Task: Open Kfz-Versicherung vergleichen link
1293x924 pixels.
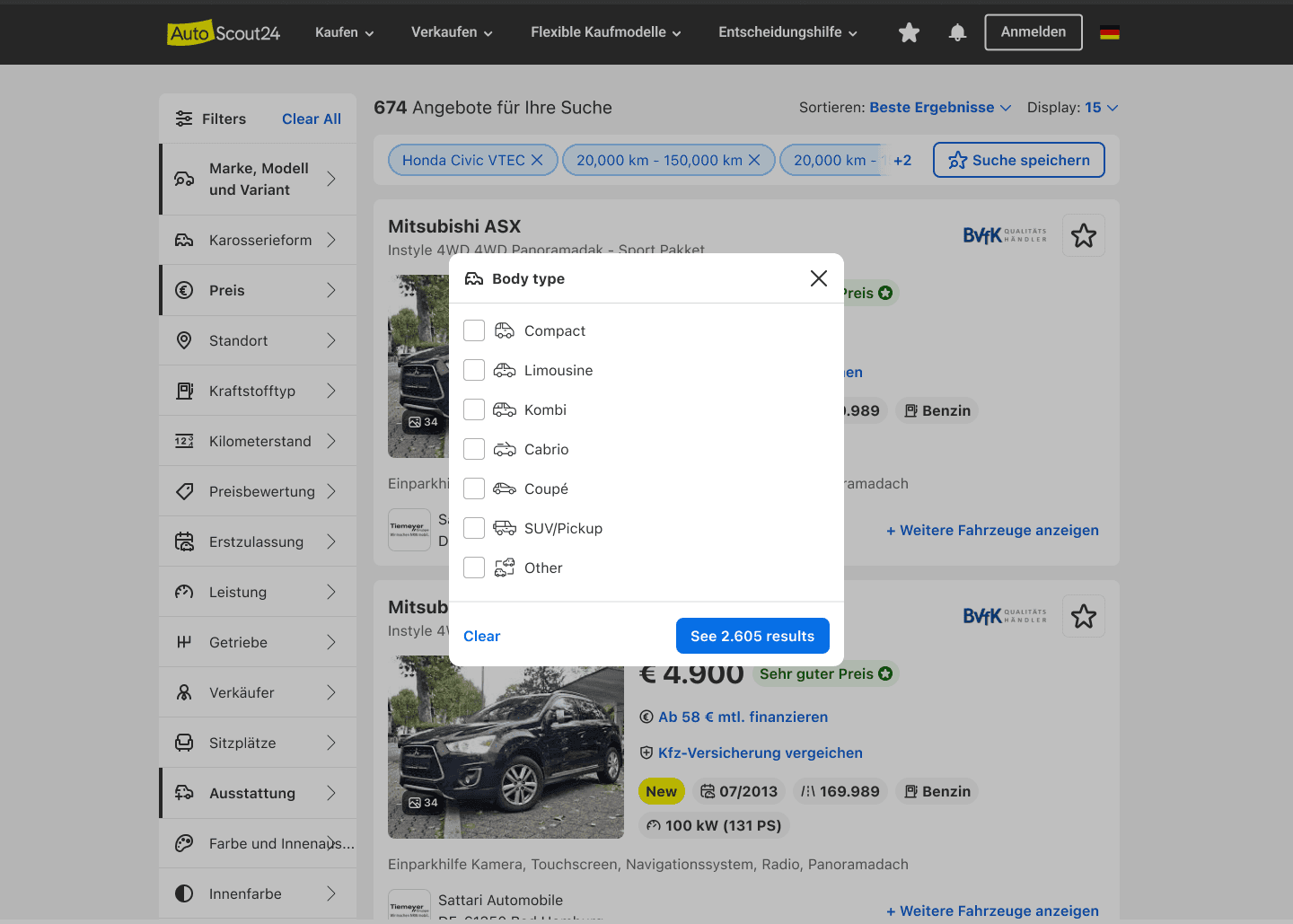Action: pyautogui.click(x=761, y=752)
